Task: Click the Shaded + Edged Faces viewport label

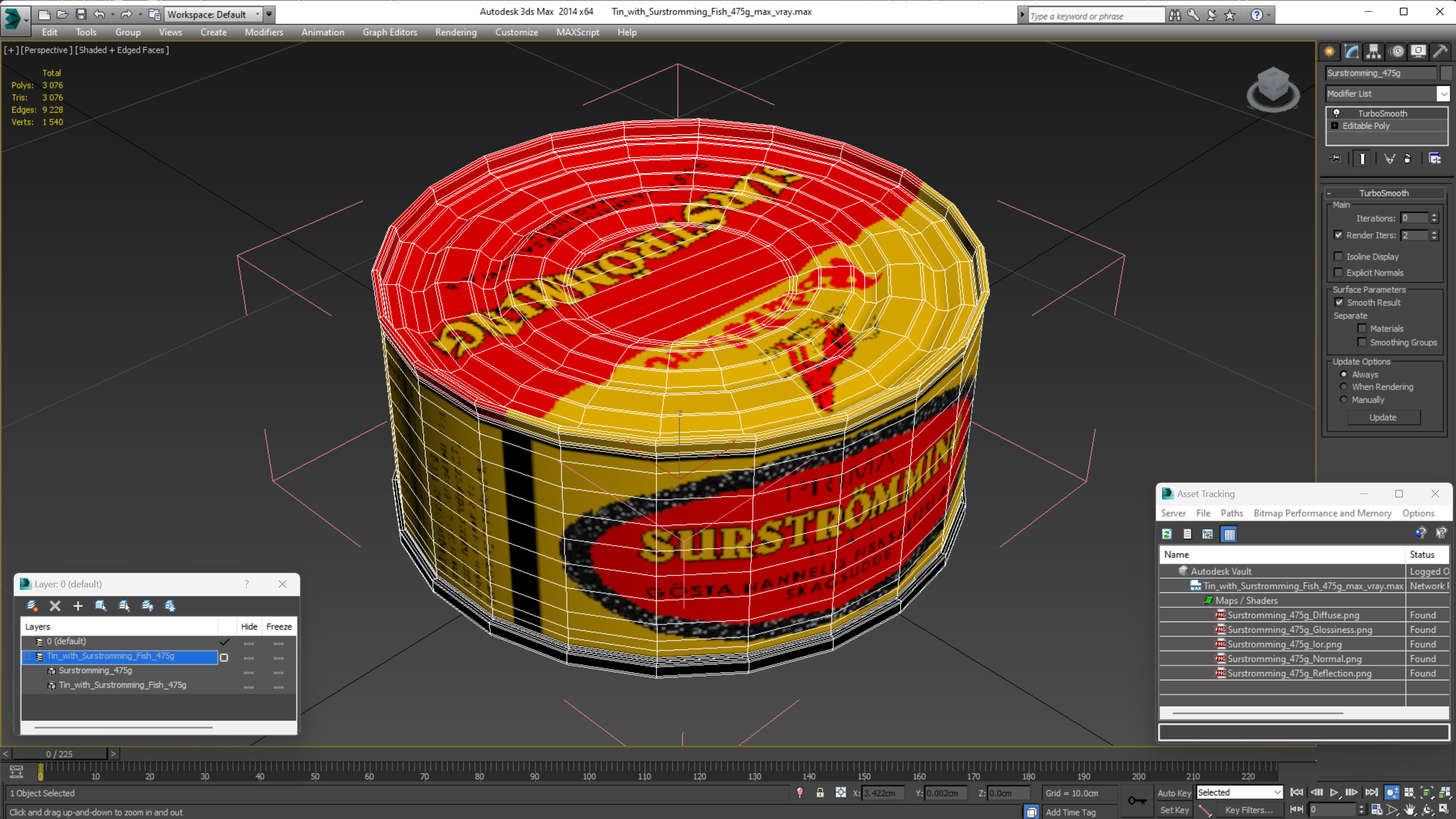Action: tap(121, 51)
